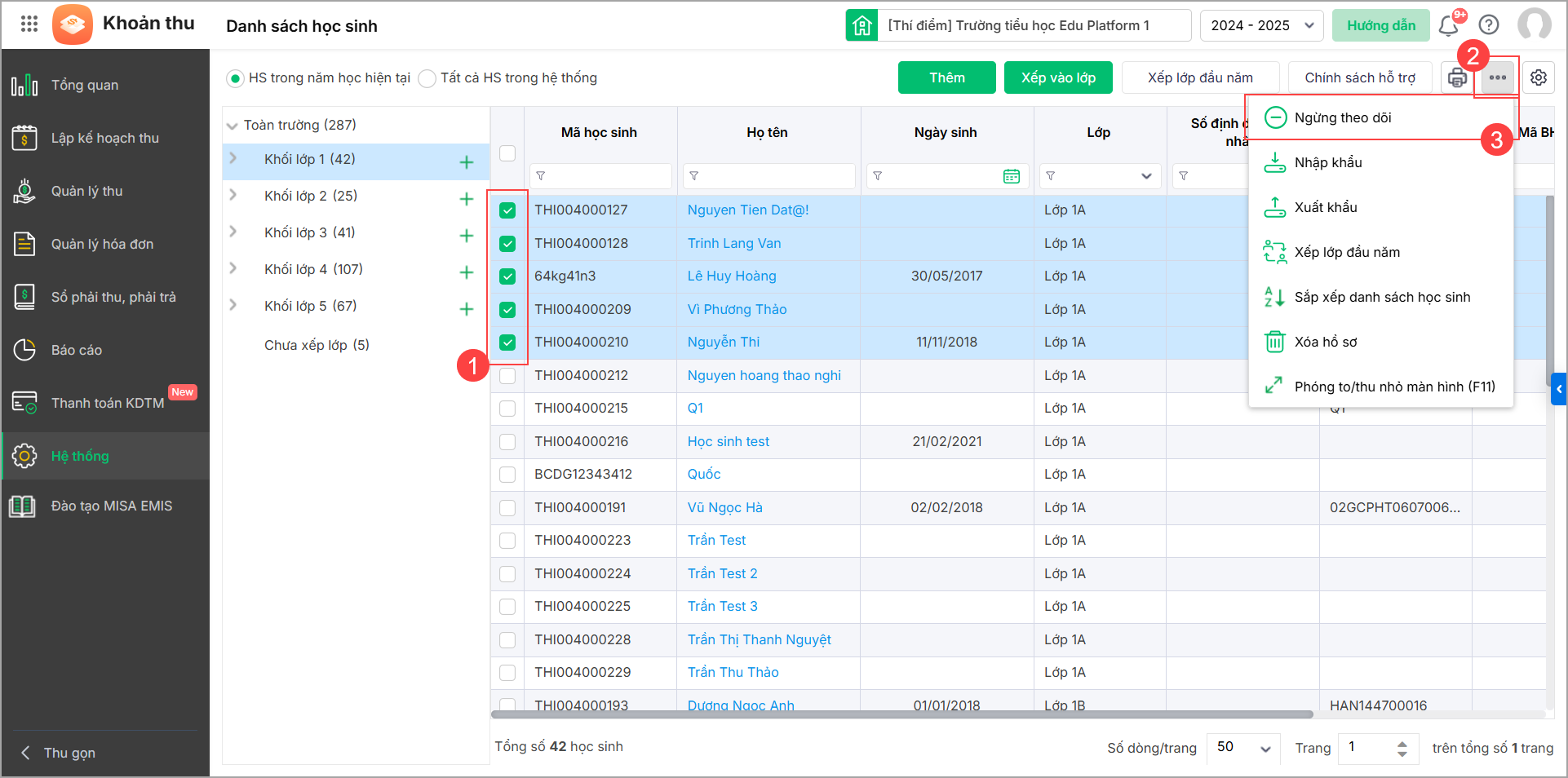Image resolution: width=1568 pixels, height=778 pixels.
Task: Open the notification bell
Action: click(1449, 26)
